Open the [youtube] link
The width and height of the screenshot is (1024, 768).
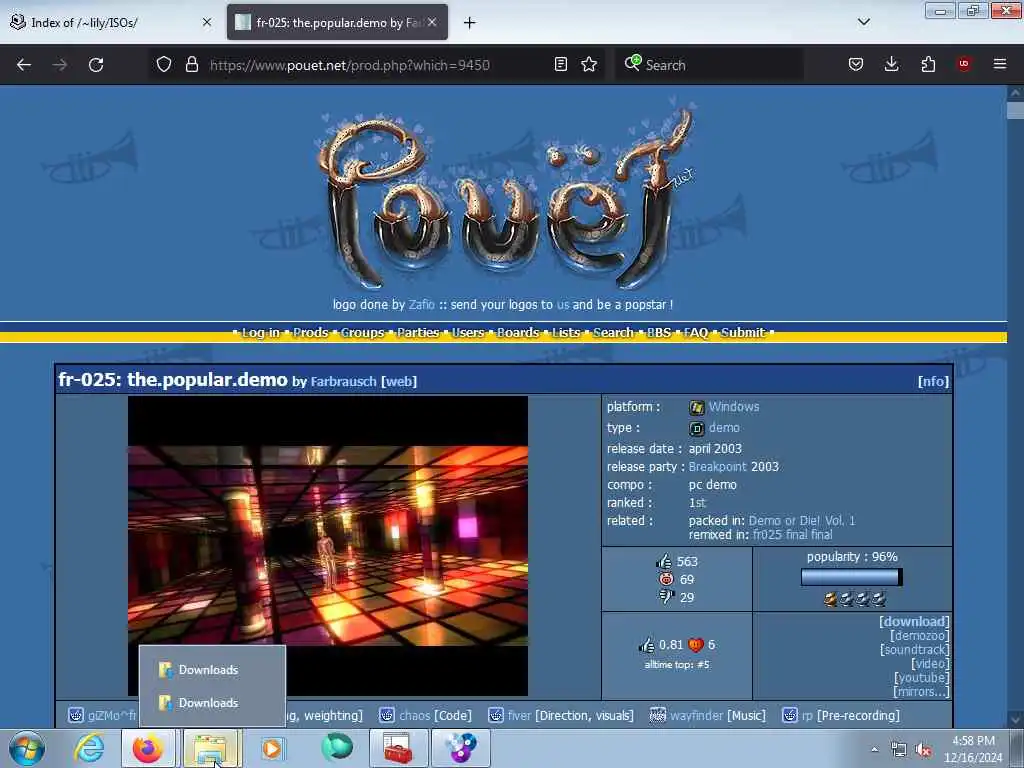pyautogui.click(x=922, y=678)
